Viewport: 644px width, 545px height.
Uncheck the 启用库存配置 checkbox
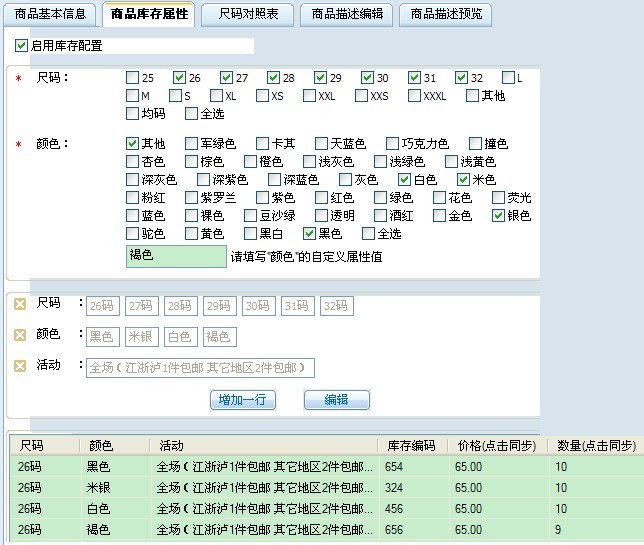[22, 46]
